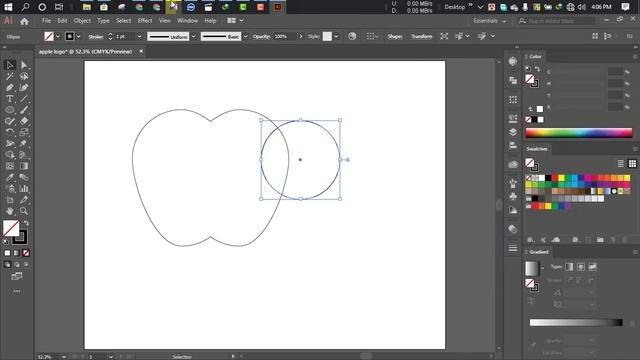Activate the Puppet Warp pin tool

24,144
